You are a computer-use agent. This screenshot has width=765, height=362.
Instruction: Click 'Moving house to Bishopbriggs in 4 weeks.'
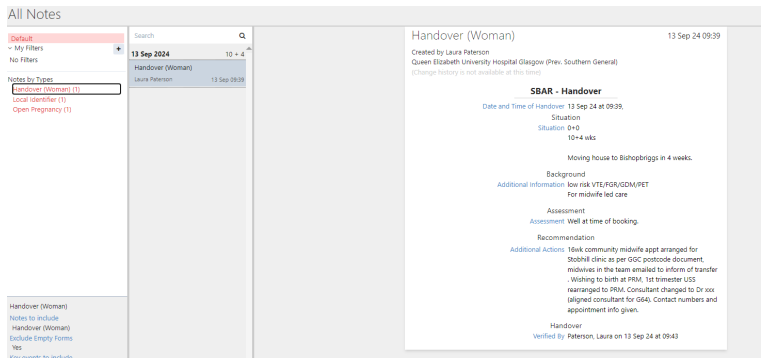pyautogui.click(x=630, y=158)
